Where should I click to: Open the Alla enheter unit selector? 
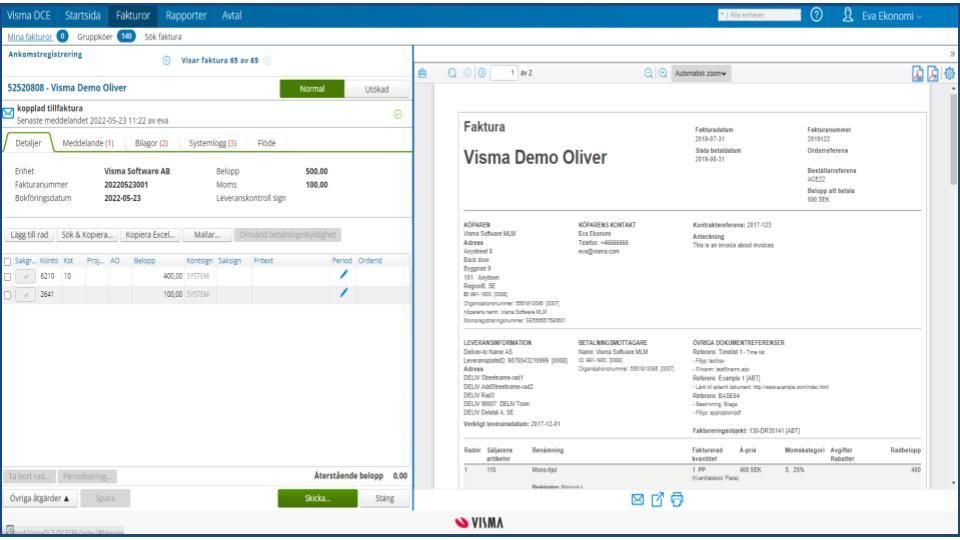(759, 15)
